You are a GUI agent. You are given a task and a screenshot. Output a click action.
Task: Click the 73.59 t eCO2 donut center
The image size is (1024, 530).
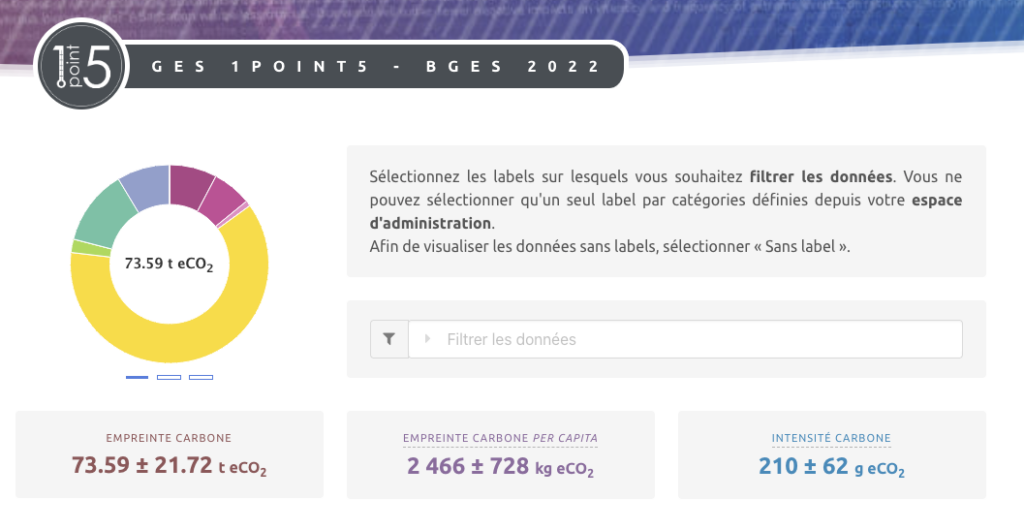(x=169, y=264)
